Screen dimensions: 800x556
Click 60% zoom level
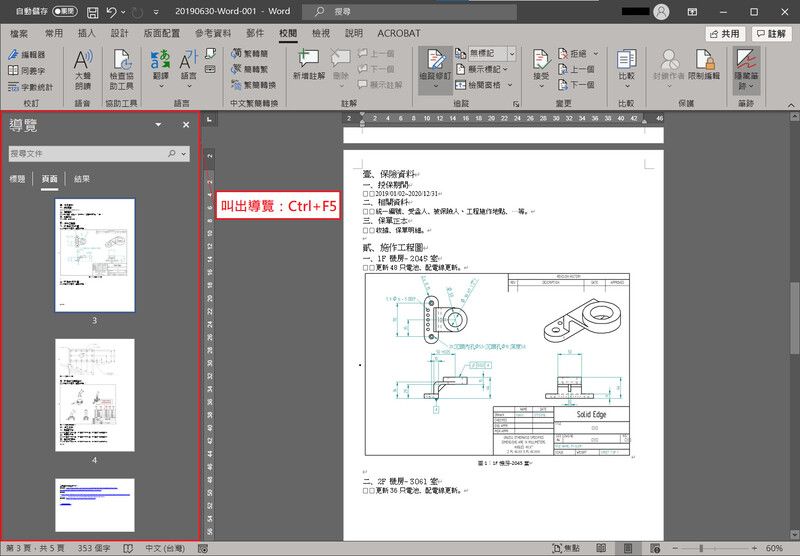774,548
